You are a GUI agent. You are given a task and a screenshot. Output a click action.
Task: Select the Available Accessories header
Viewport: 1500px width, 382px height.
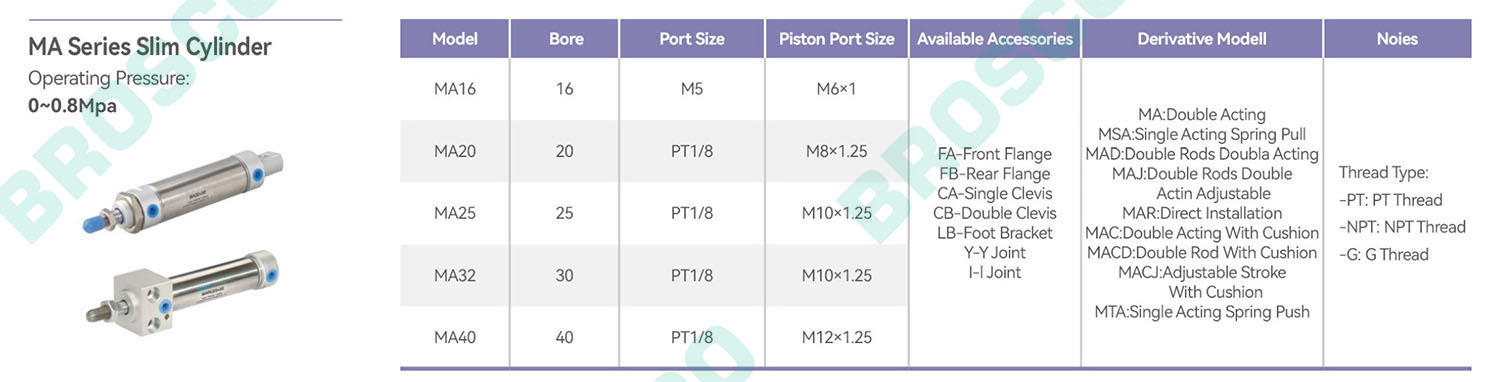pos(995,39)
